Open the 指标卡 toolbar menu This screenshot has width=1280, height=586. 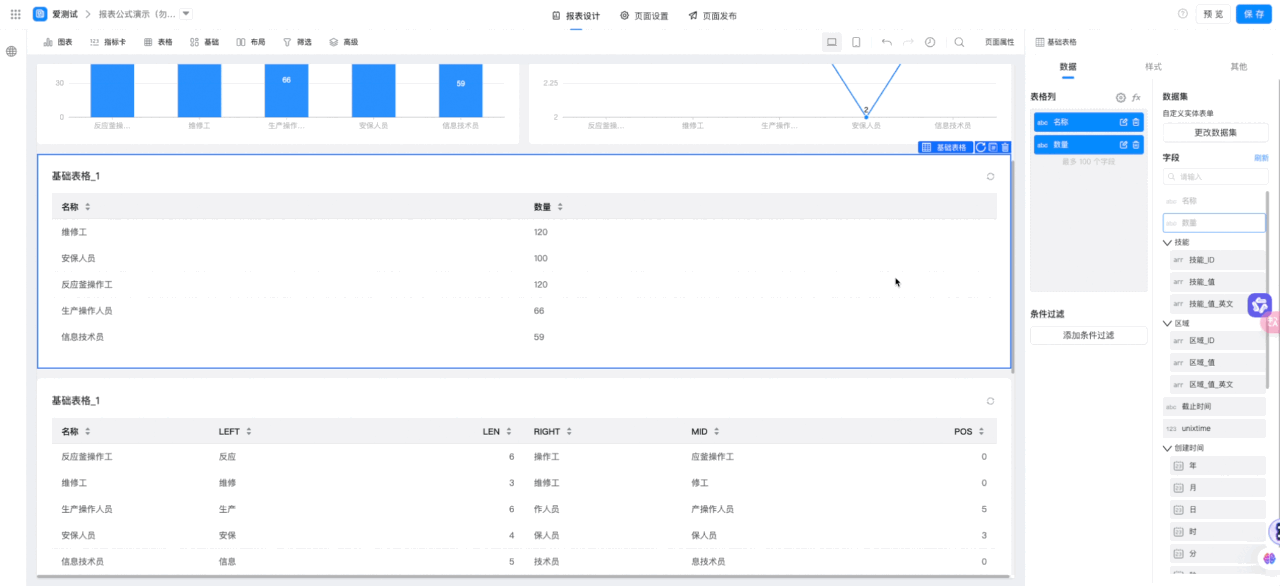click(108, 42)
